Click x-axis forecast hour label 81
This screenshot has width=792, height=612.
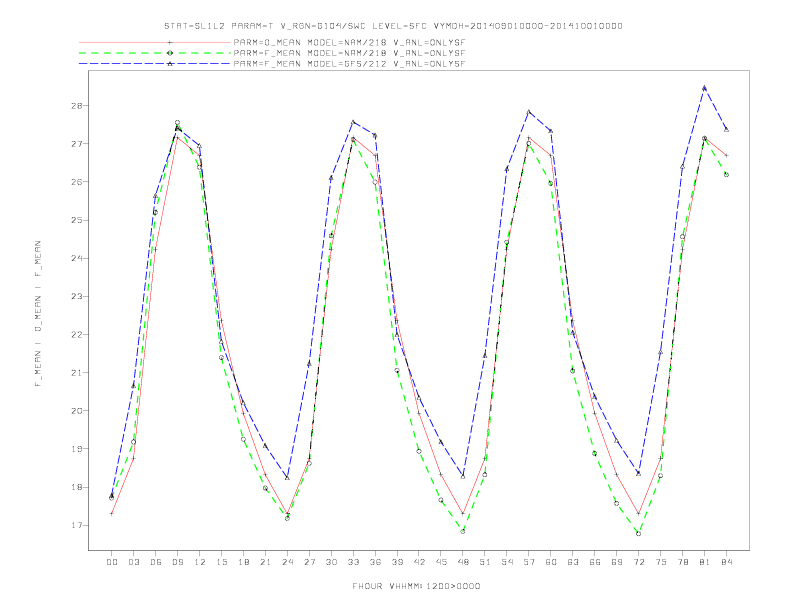tap(705, 562)
